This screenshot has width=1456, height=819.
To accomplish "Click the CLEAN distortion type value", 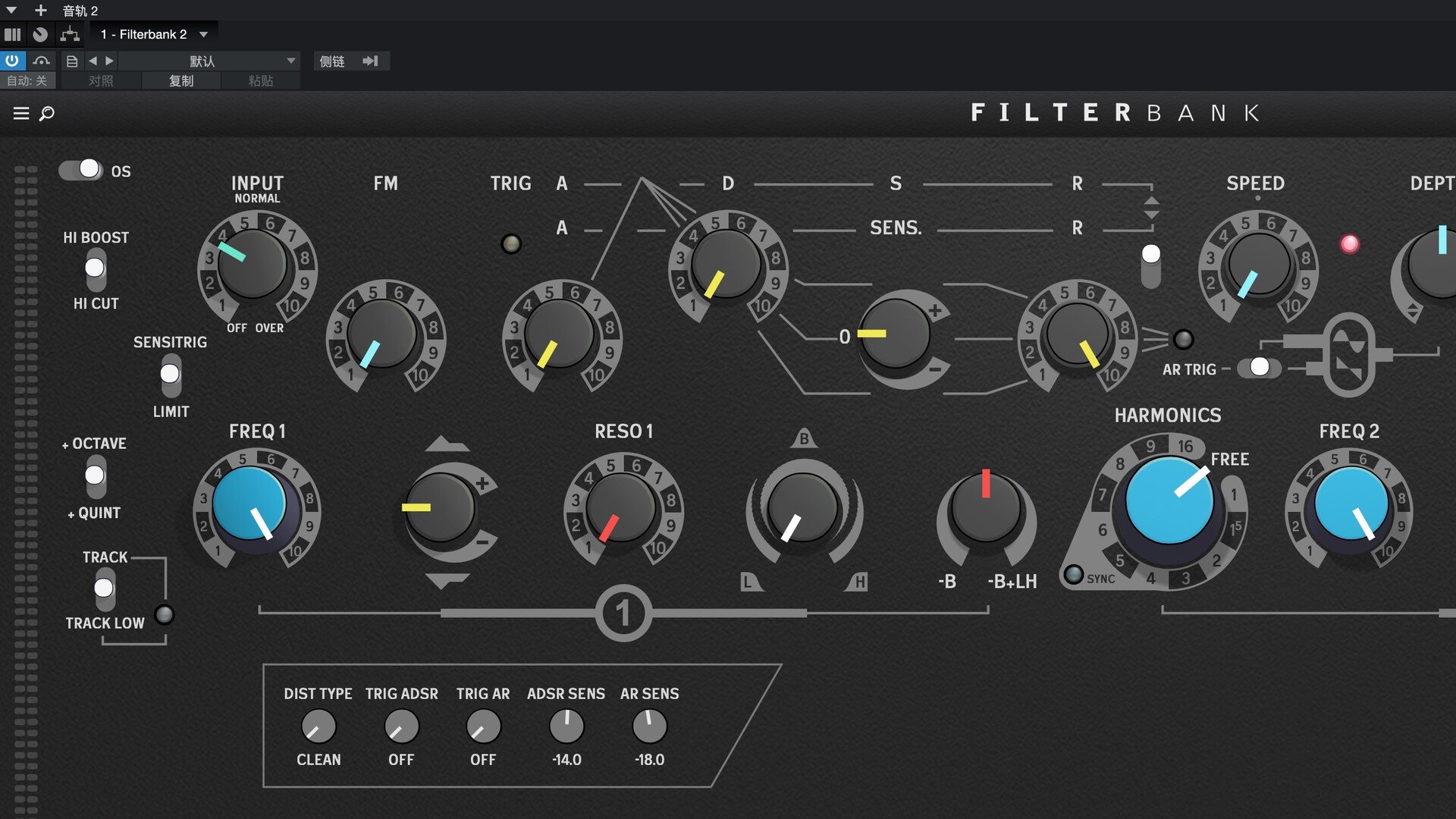I will 318,760.
